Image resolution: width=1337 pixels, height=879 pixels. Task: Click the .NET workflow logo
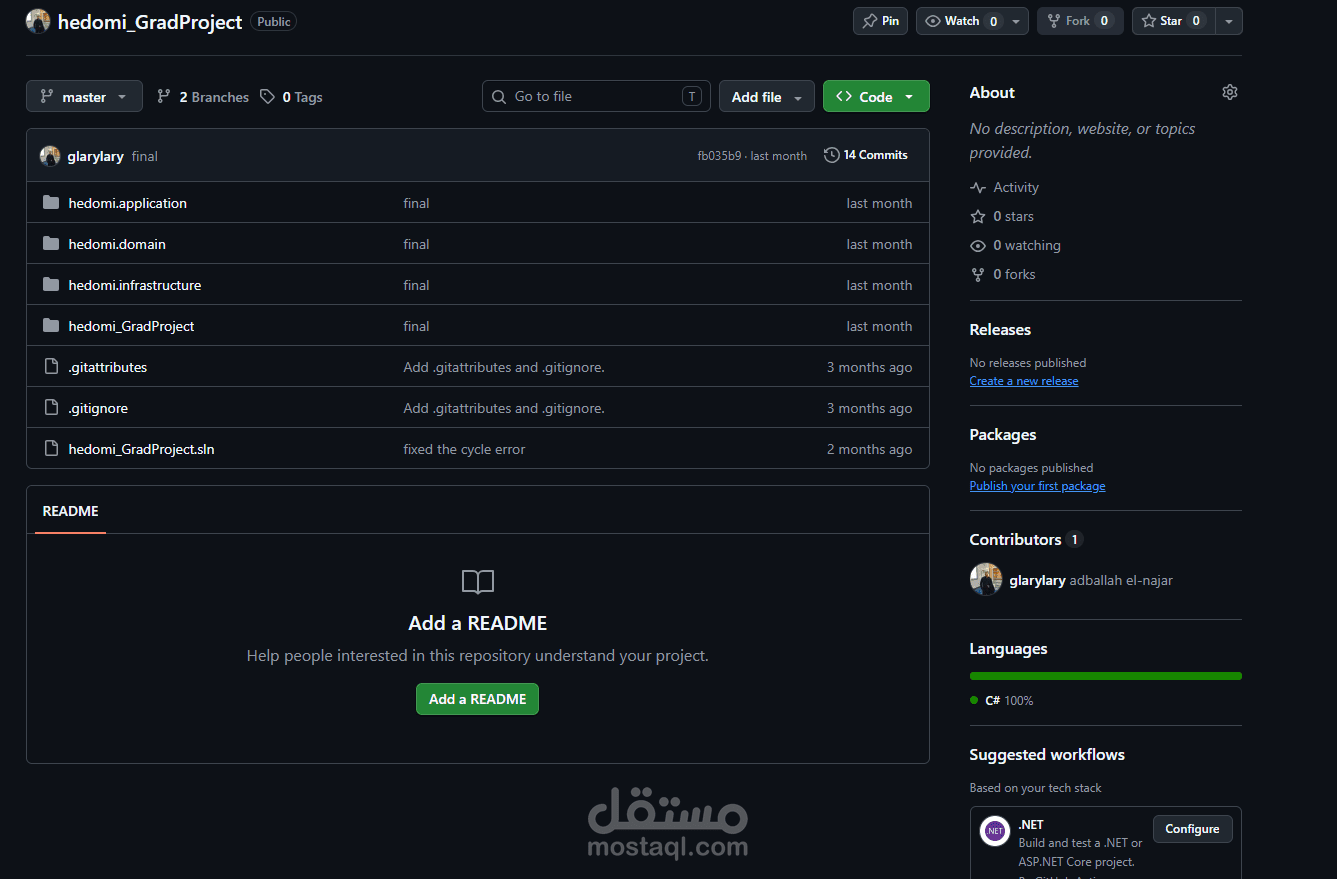pos(995,831)
